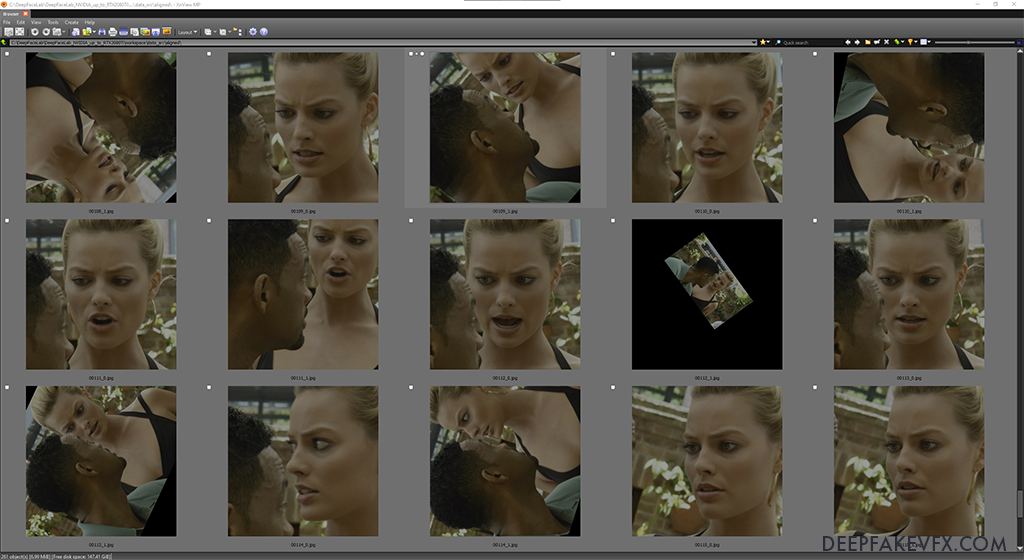This screenshot has height=560, width=1024.
Task: Expand the address path history dropdown
Action: 754,42
